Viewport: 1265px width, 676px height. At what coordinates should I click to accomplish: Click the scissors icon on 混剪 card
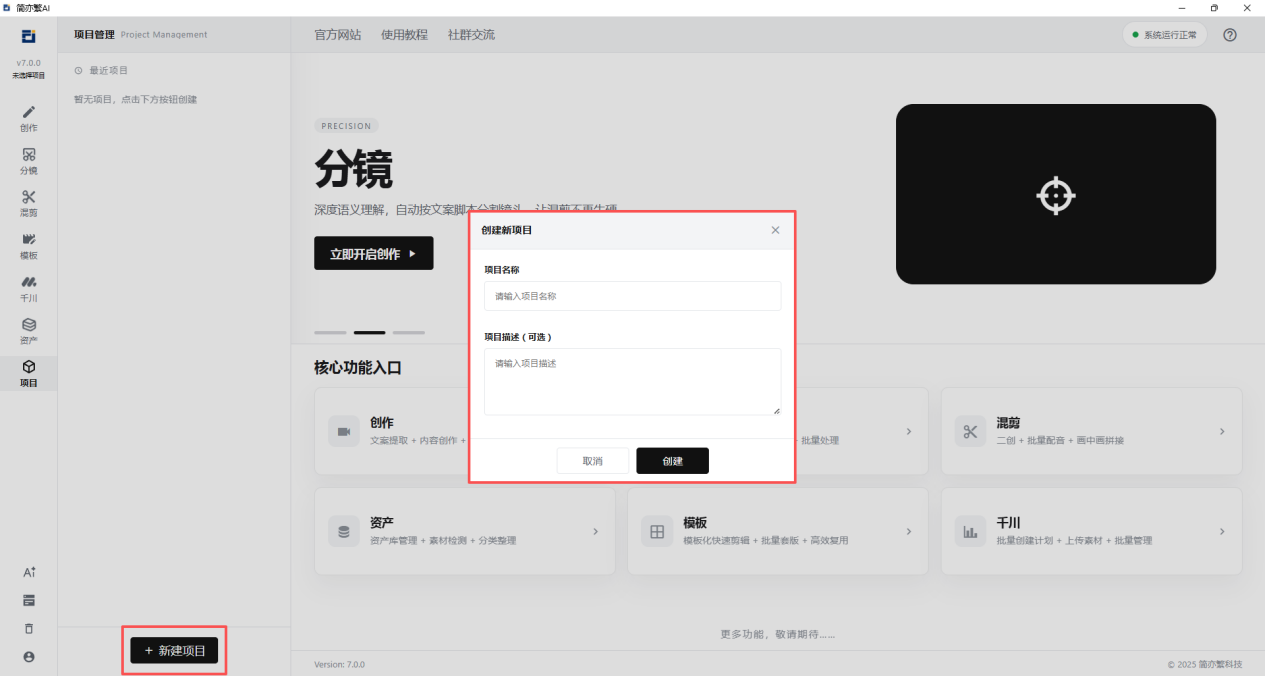(x=970, y=431)
